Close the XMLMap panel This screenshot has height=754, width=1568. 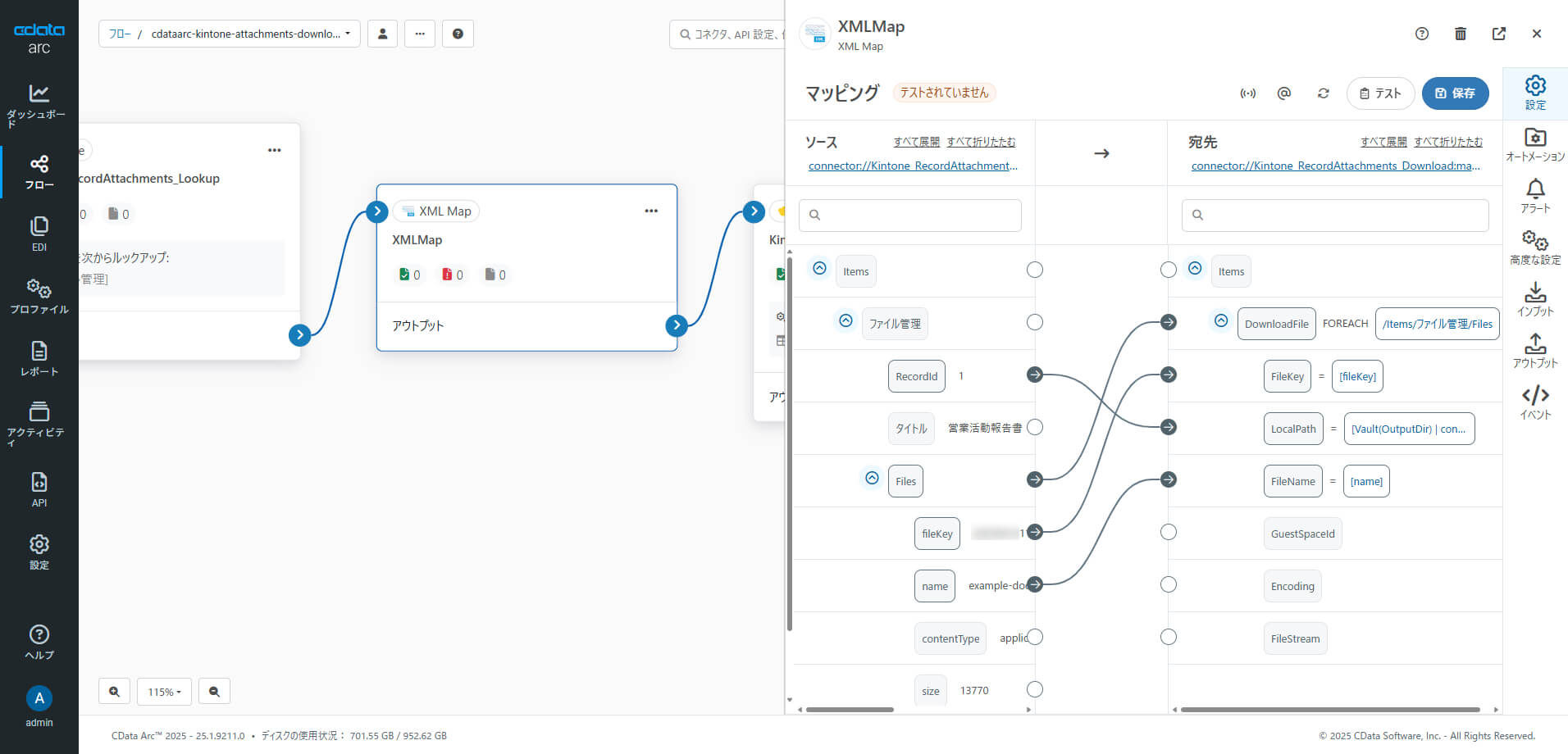(1537, 34)
